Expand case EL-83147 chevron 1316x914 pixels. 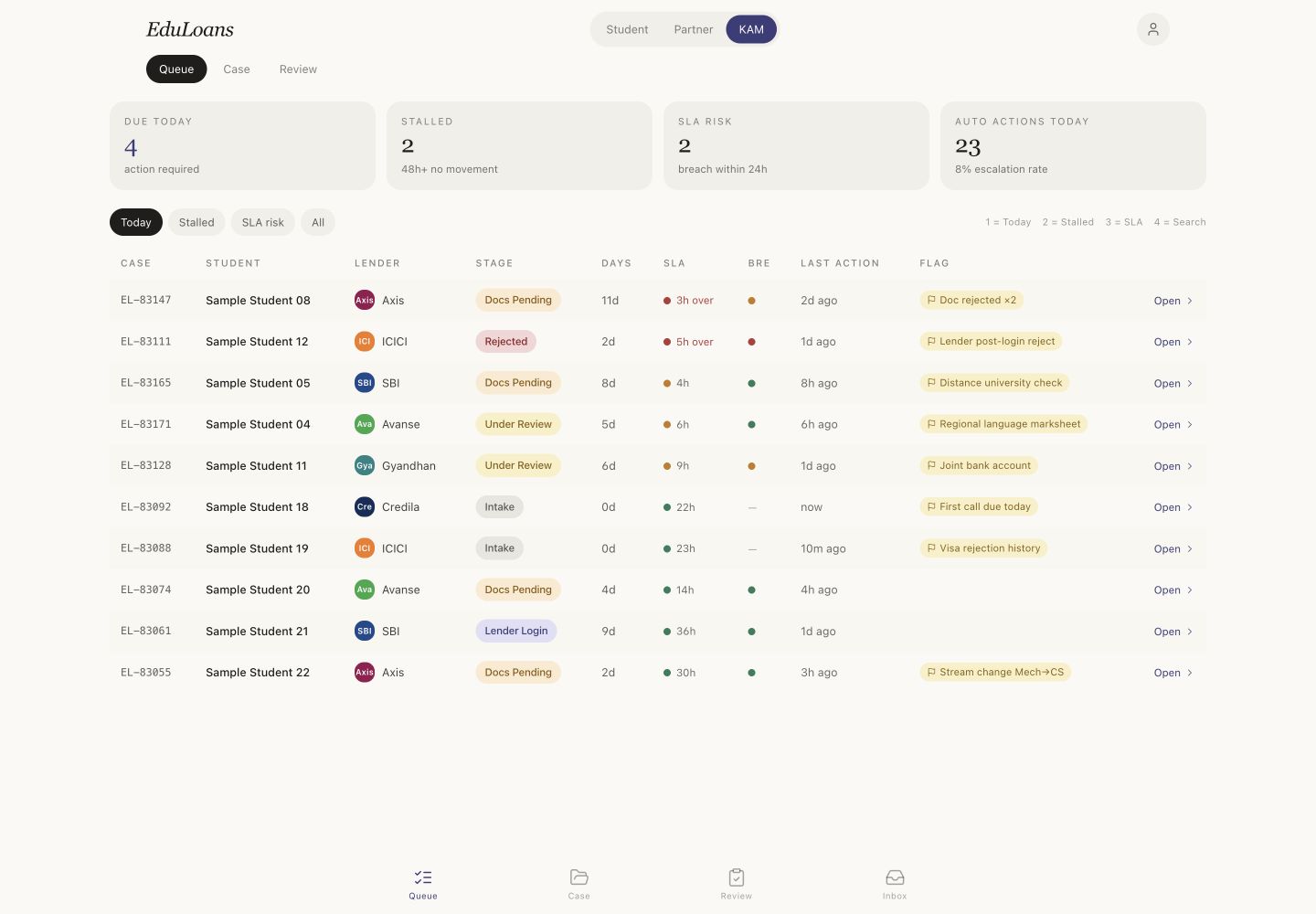click(1190, 301)
